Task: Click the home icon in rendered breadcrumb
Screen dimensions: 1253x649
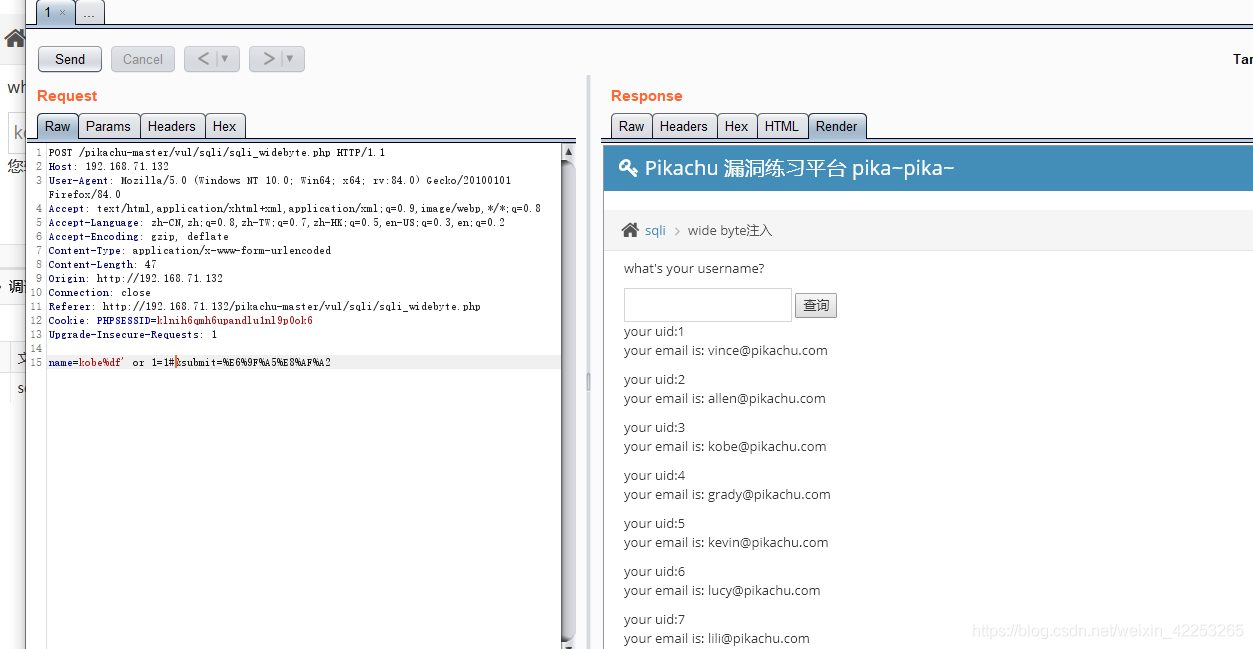Action: tap(630, 230)
